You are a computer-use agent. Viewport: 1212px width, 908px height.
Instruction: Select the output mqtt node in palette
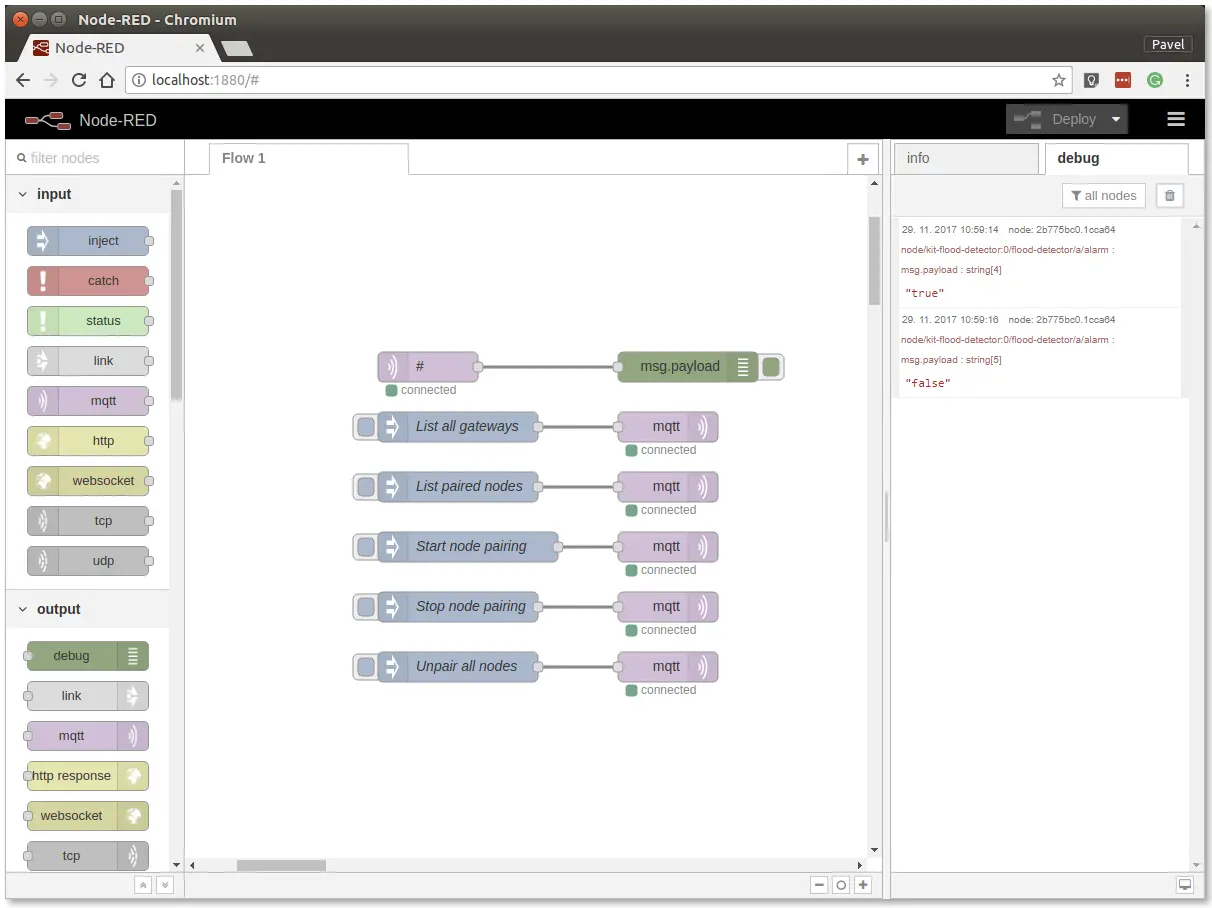coord(88,736)
